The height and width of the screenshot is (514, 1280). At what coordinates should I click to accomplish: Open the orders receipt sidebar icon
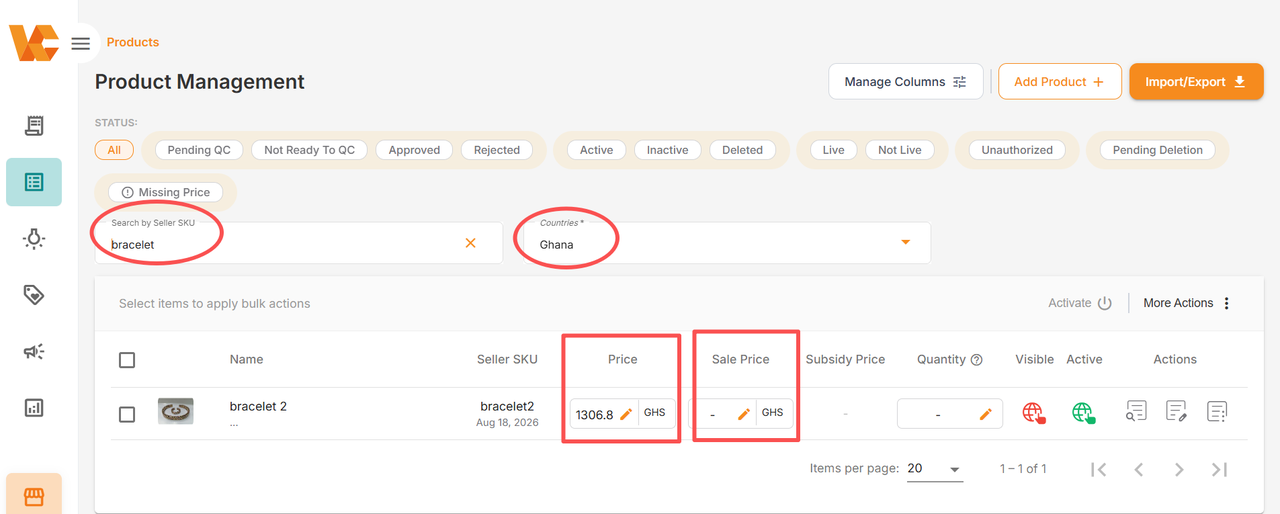pos(34,125)
